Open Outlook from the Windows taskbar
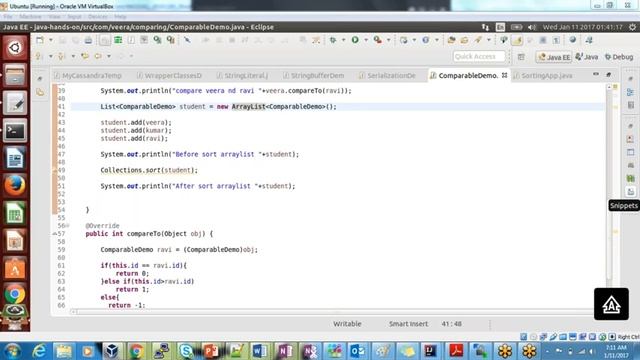640x360 pixels. pos(358,351)
